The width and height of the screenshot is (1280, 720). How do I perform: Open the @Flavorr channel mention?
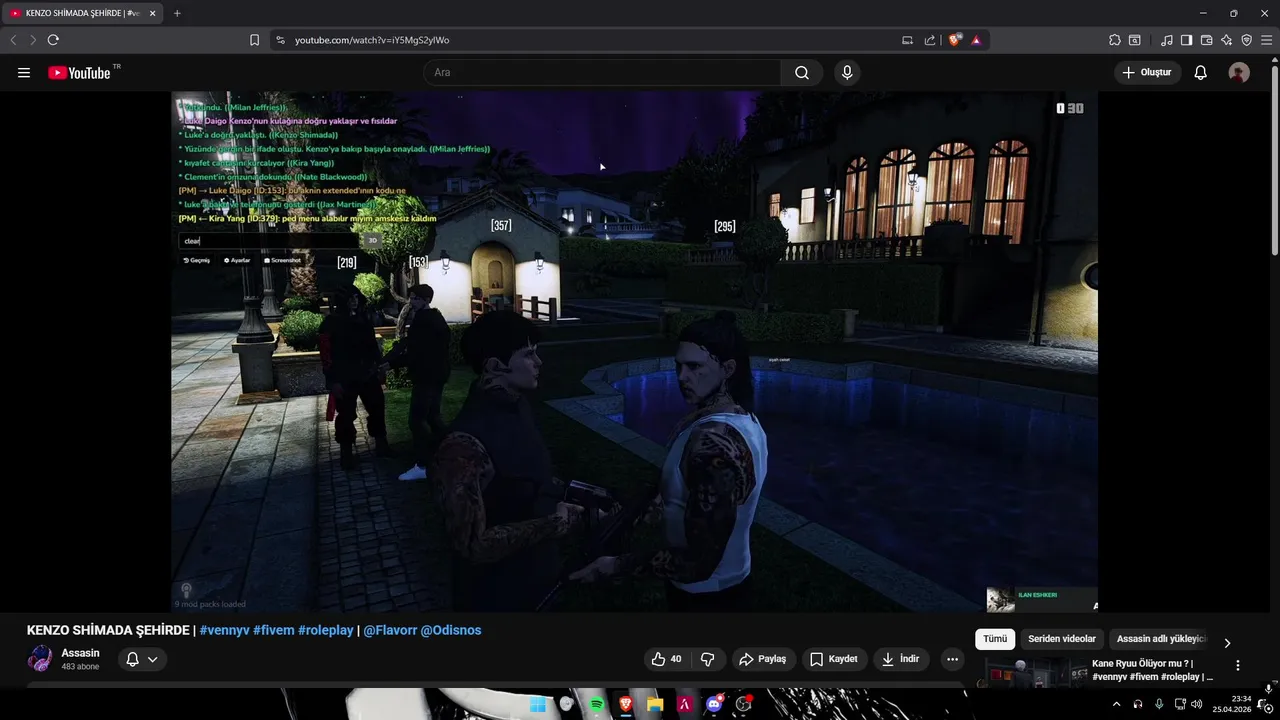click(390, 630)
